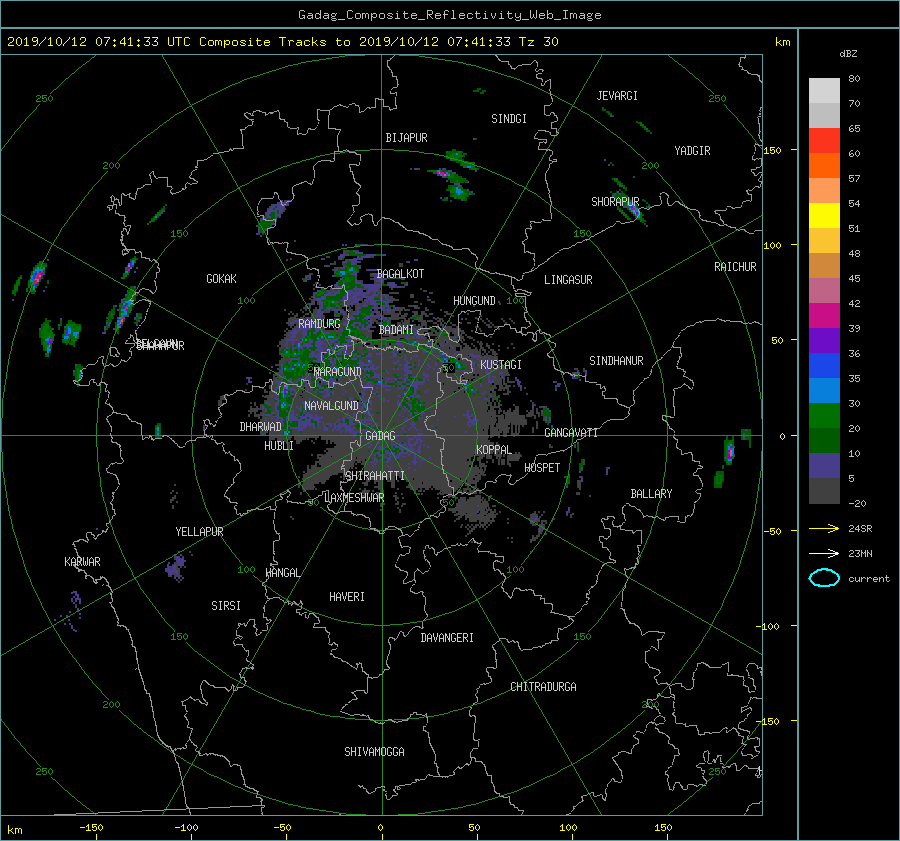The width and height of the screenshot is (900, 841).
Task: Select the SHIVAMOGGA label
Action: (374, 752)
